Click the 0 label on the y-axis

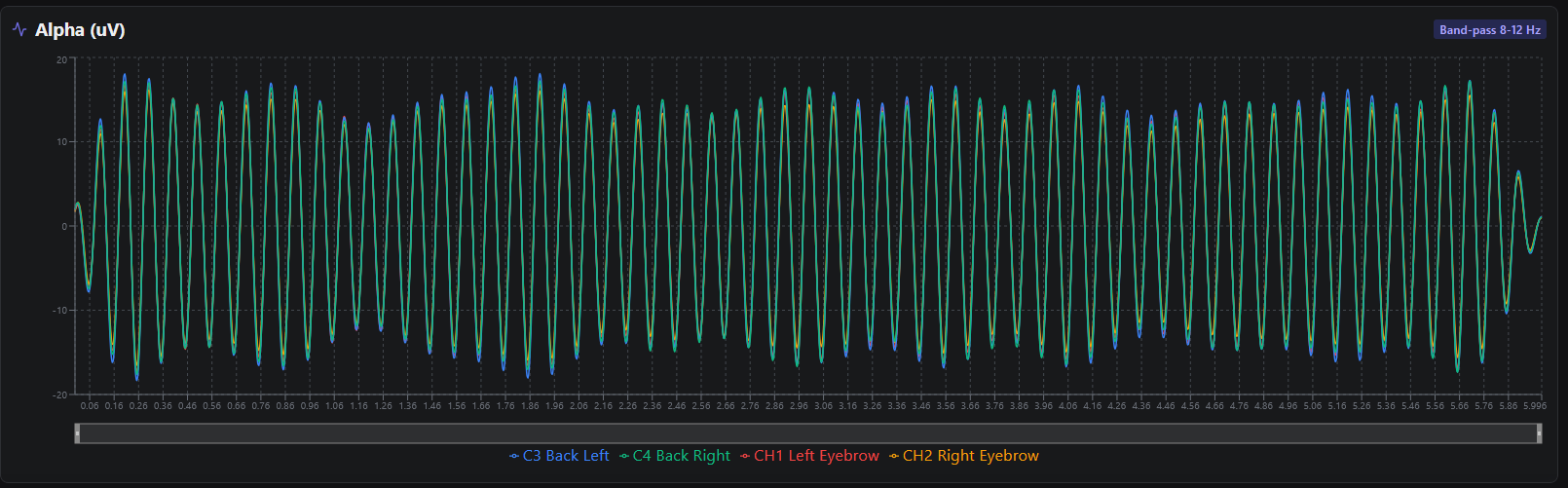pos(64,227)
